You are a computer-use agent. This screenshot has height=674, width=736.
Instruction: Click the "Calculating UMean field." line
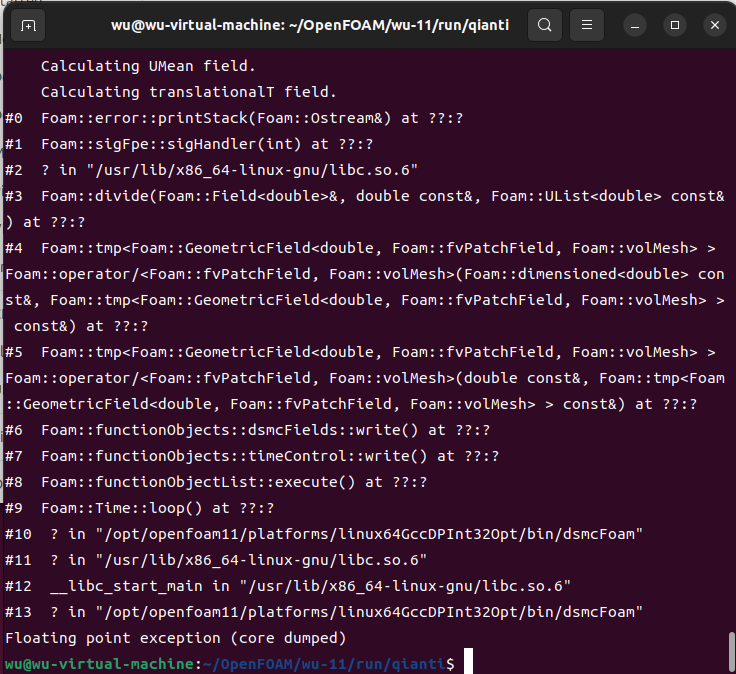(x=148, y=66)
